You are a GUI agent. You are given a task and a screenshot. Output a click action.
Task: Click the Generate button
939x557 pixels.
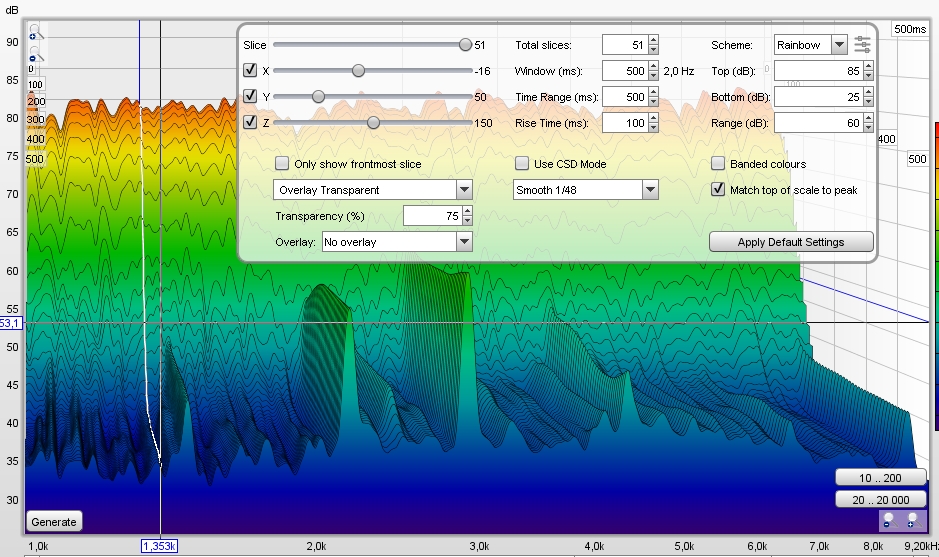[x=54, y=522]
